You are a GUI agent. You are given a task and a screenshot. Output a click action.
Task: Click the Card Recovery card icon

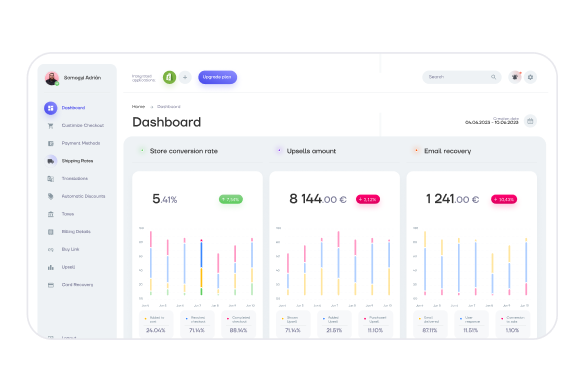tap(51, 285)
